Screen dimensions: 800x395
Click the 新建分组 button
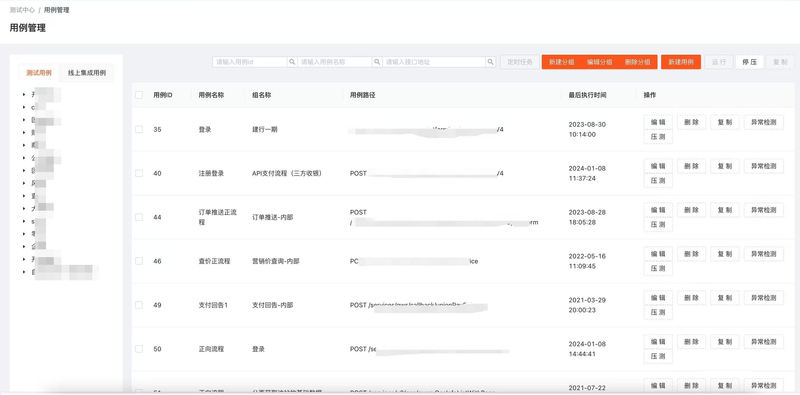coord(561,62)
